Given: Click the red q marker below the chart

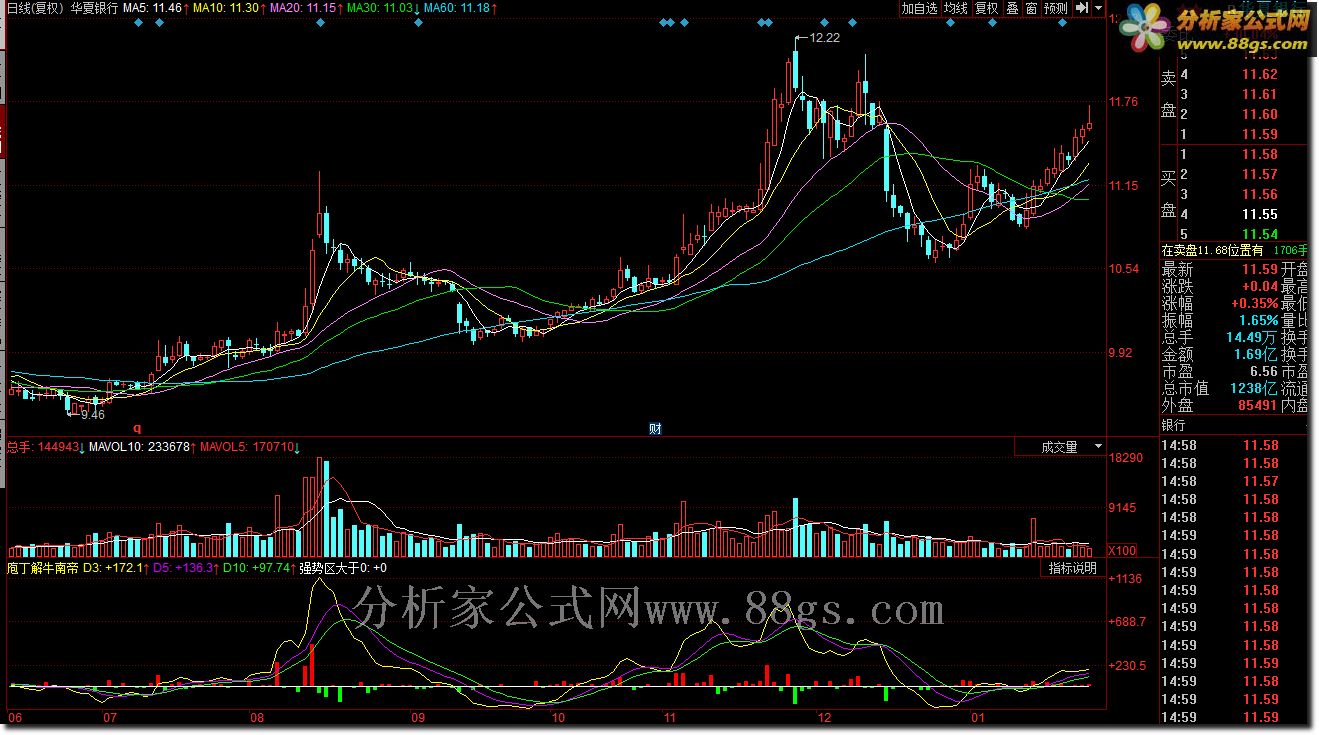Looking at the screenshot, I should (137, 428).
